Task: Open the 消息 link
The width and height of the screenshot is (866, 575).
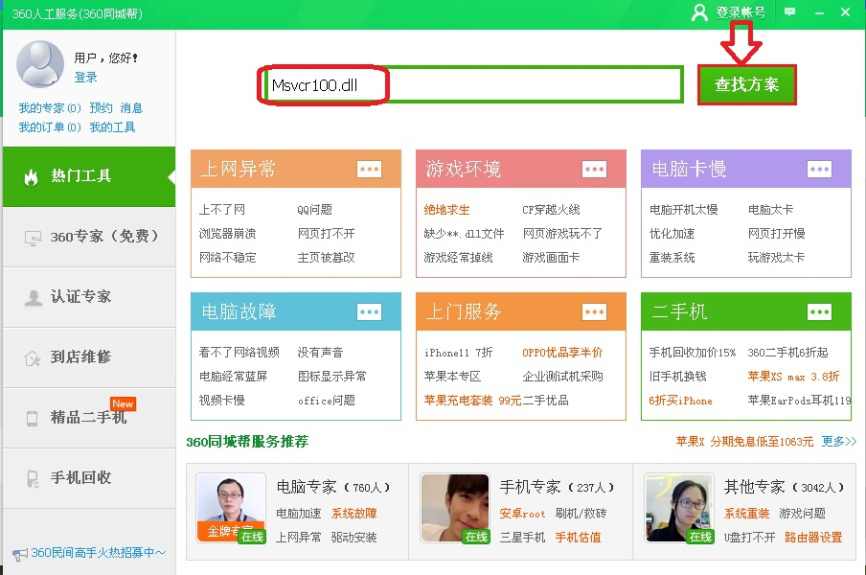Action: click(x=131, y=108)
